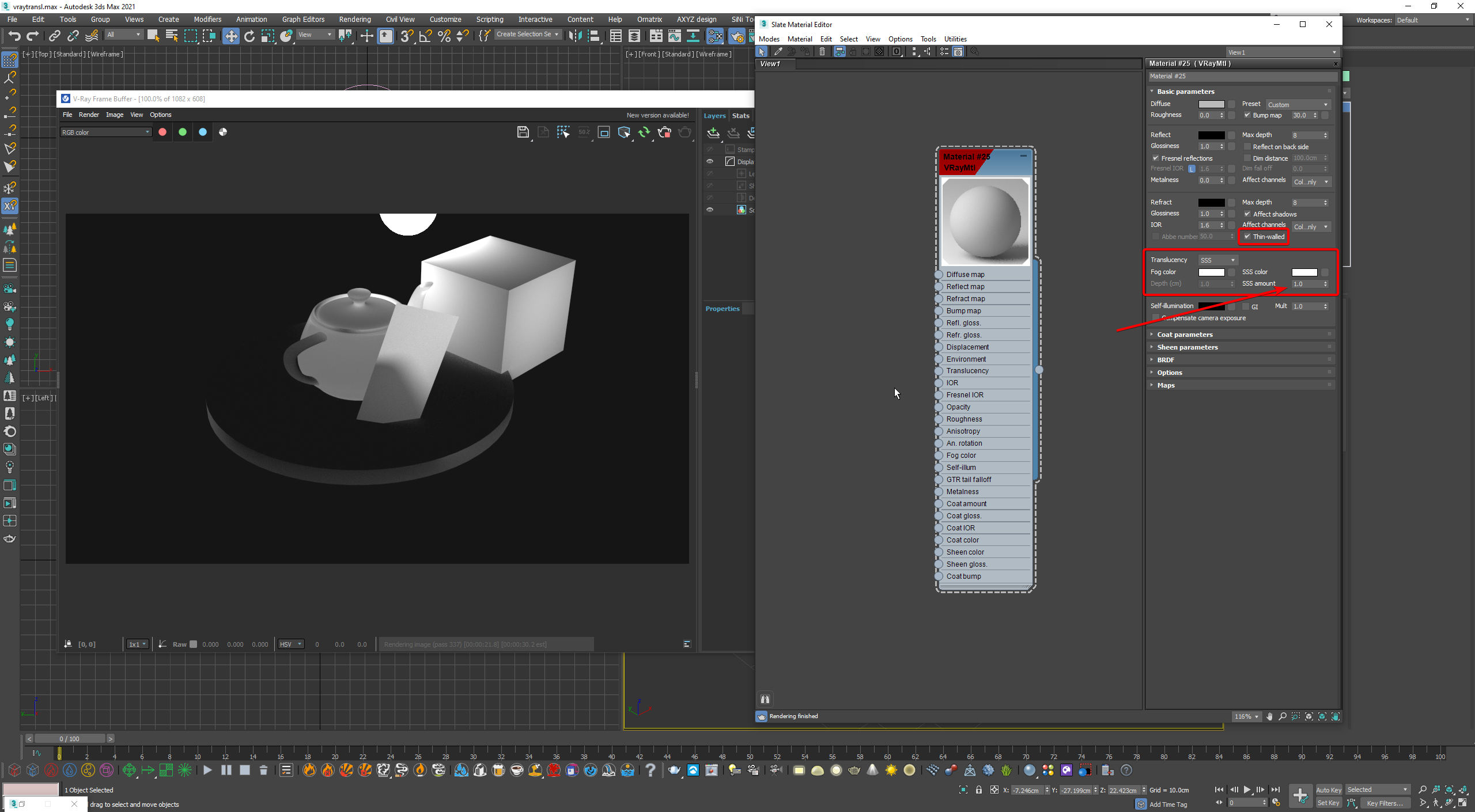Click the Set Key button
Screen dimensions: 1475x812
pyautogui.click(x=1329, y=803)
